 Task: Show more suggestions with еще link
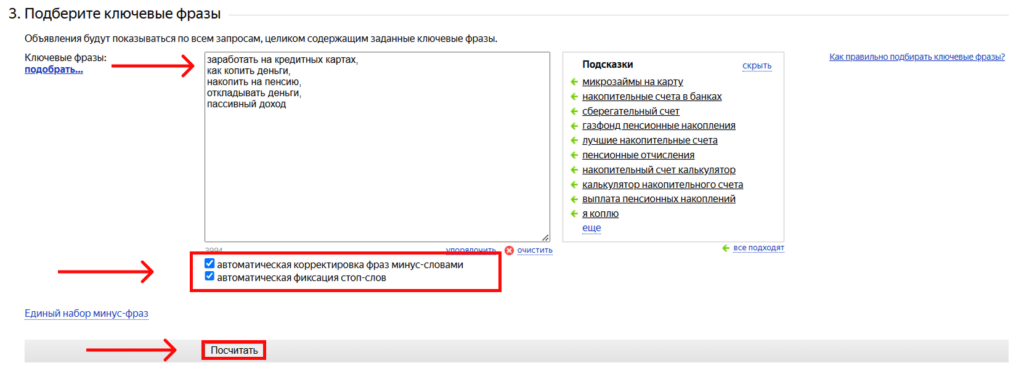point(592,228)
